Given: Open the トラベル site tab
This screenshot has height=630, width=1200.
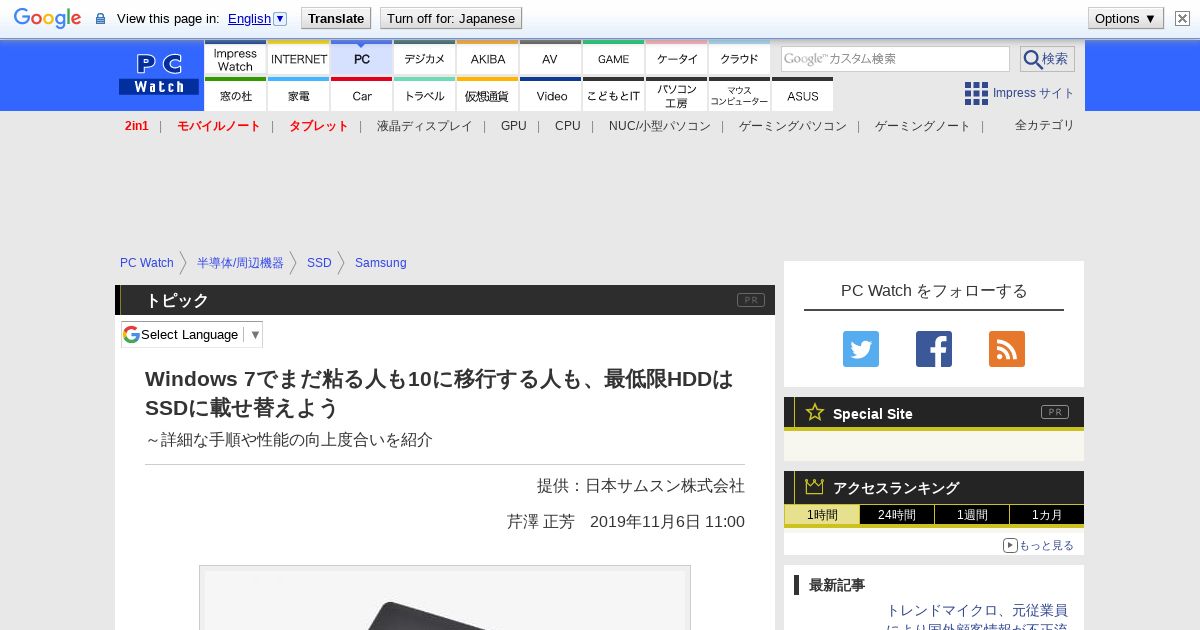Looking at the screenshot, I should coord(425,95).
